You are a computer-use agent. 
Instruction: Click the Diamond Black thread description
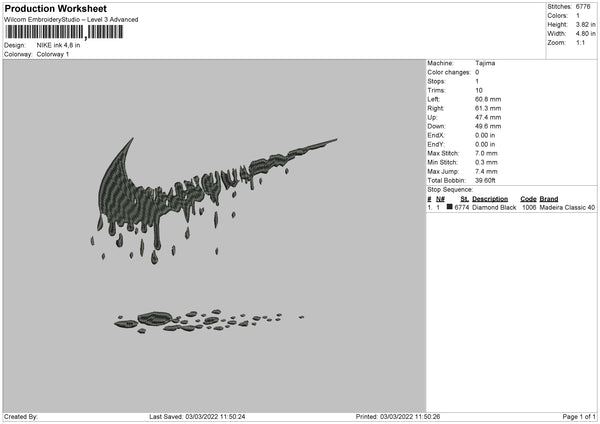[x=494, y=207]
